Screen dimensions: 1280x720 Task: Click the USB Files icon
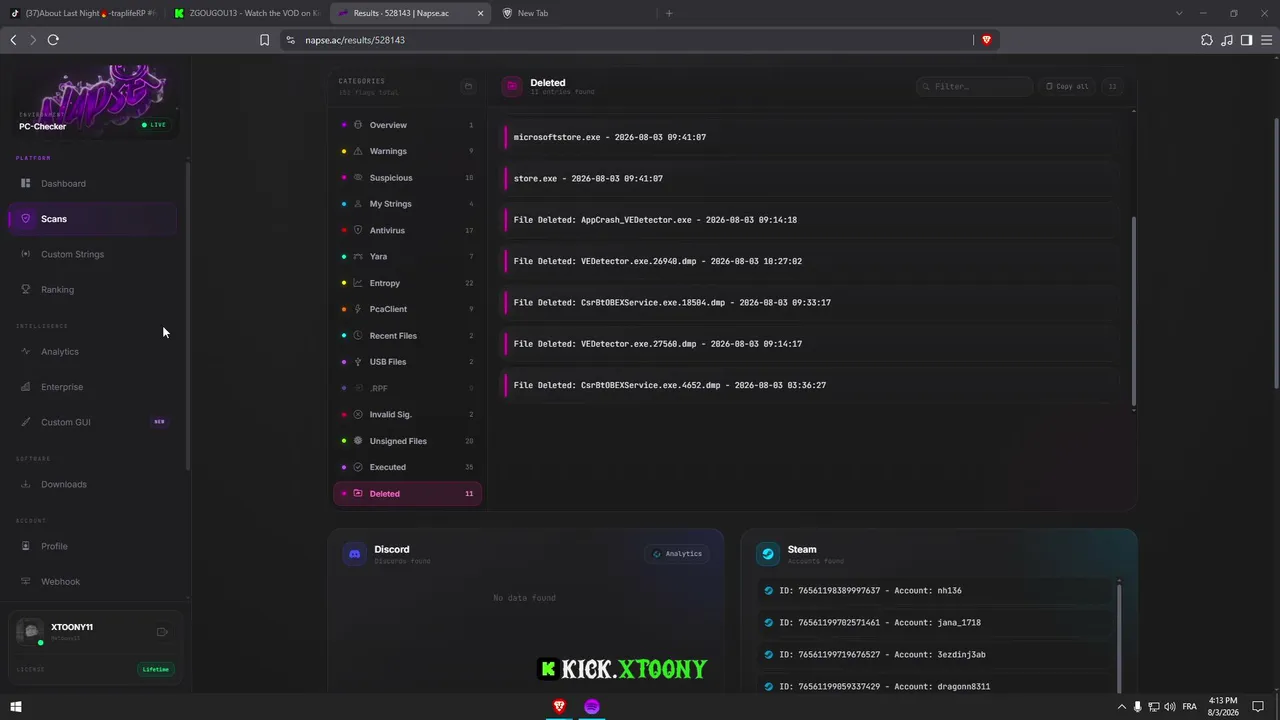(358, 362)
